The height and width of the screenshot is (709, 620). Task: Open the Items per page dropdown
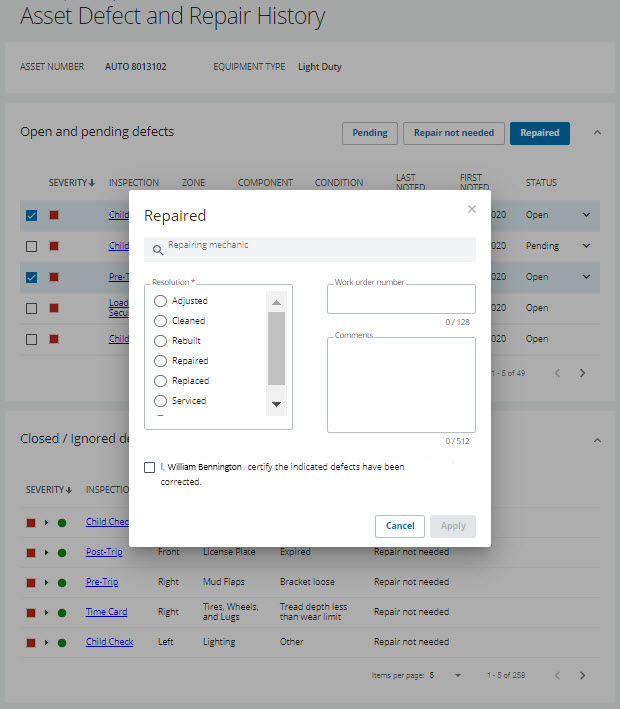(x=458, y=676)
